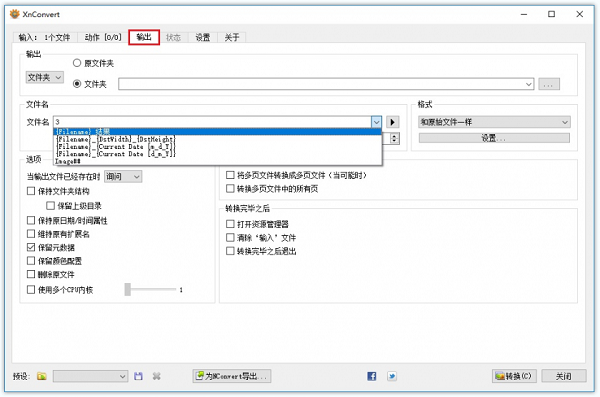Switch to the 输入: 1个文件 tab

[44, 37]
